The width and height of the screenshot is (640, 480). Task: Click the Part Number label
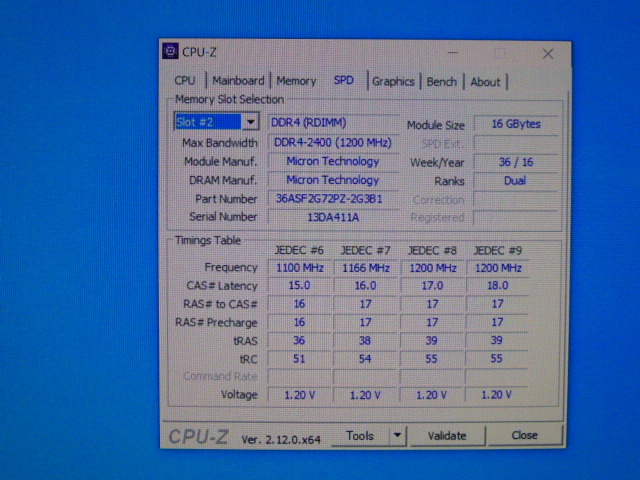pyautogui.click(x=226, y=199)
